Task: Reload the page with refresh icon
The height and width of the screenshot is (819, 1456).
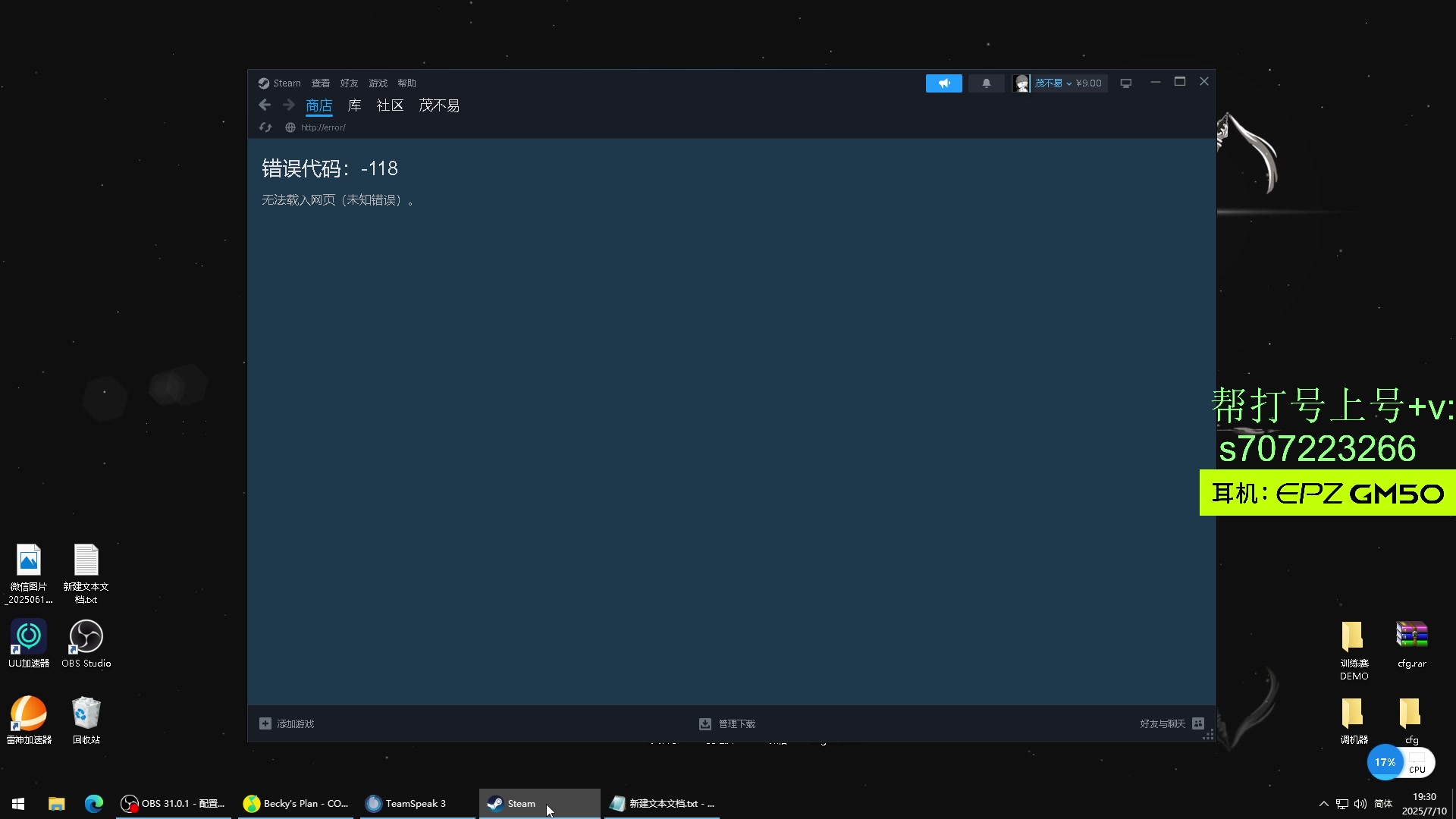Action: click(265, 127)
